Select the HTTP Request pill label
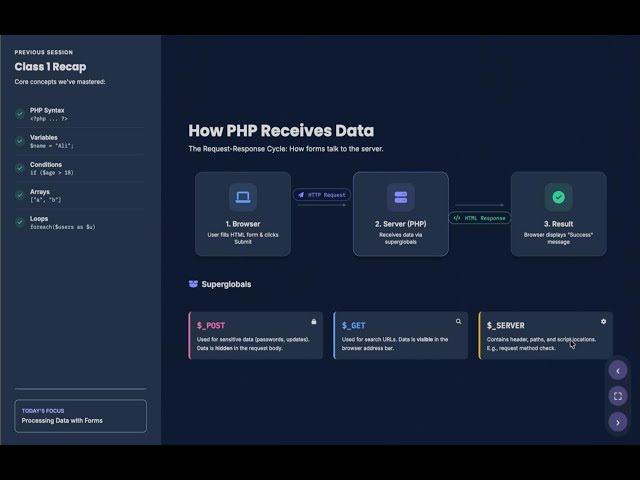 (x=322, y=195)
